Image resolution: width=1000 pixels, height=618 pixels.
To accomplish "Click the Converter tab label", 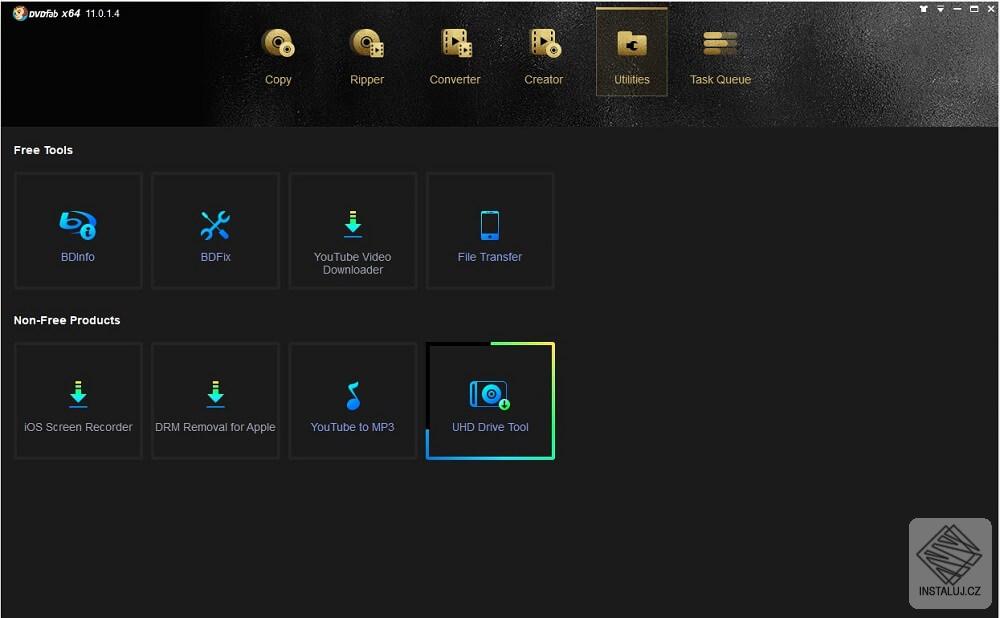I will pyautogui.click(x=455, y=80).
